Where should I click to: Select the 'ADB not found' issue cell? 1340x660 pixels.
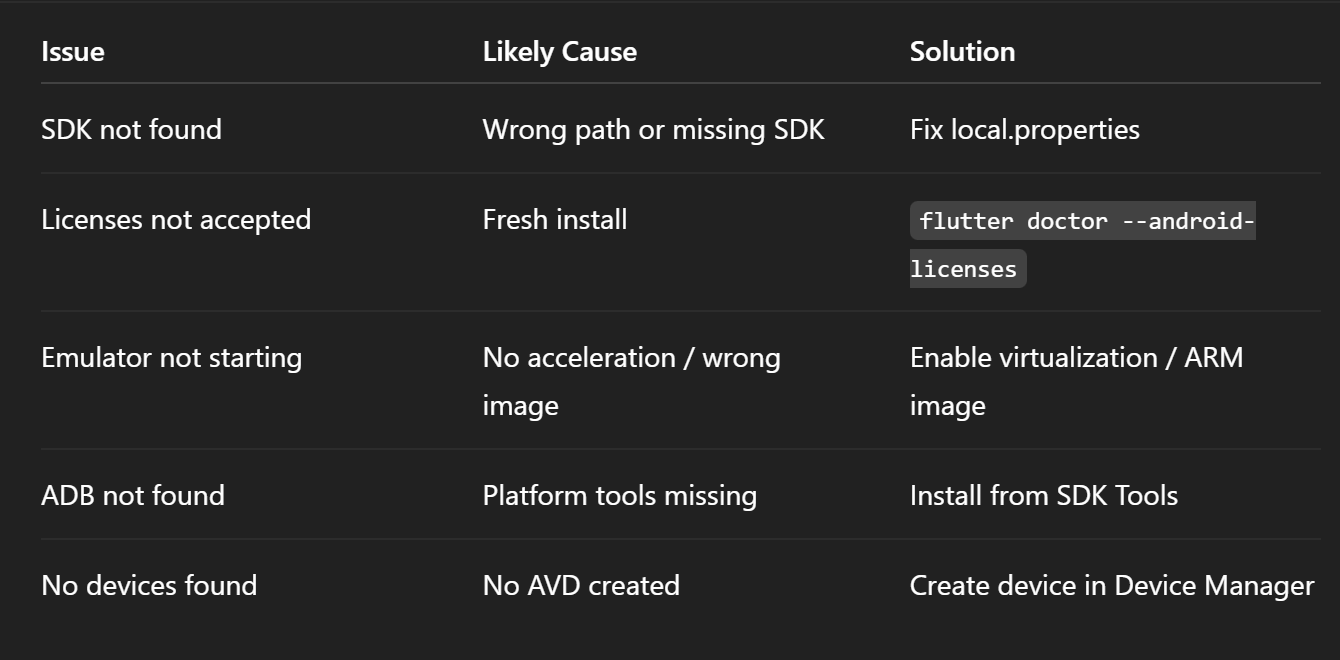coord(133,495)
